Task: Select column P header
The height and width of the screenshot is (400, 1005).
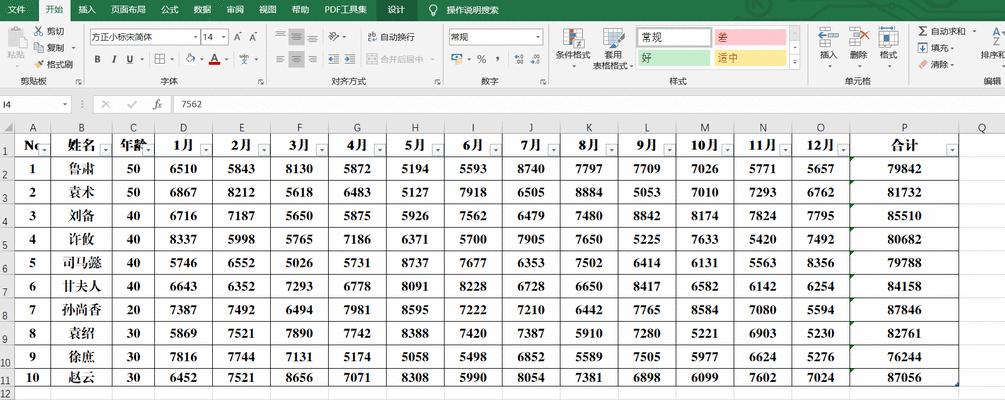Action: pos(904,128)
